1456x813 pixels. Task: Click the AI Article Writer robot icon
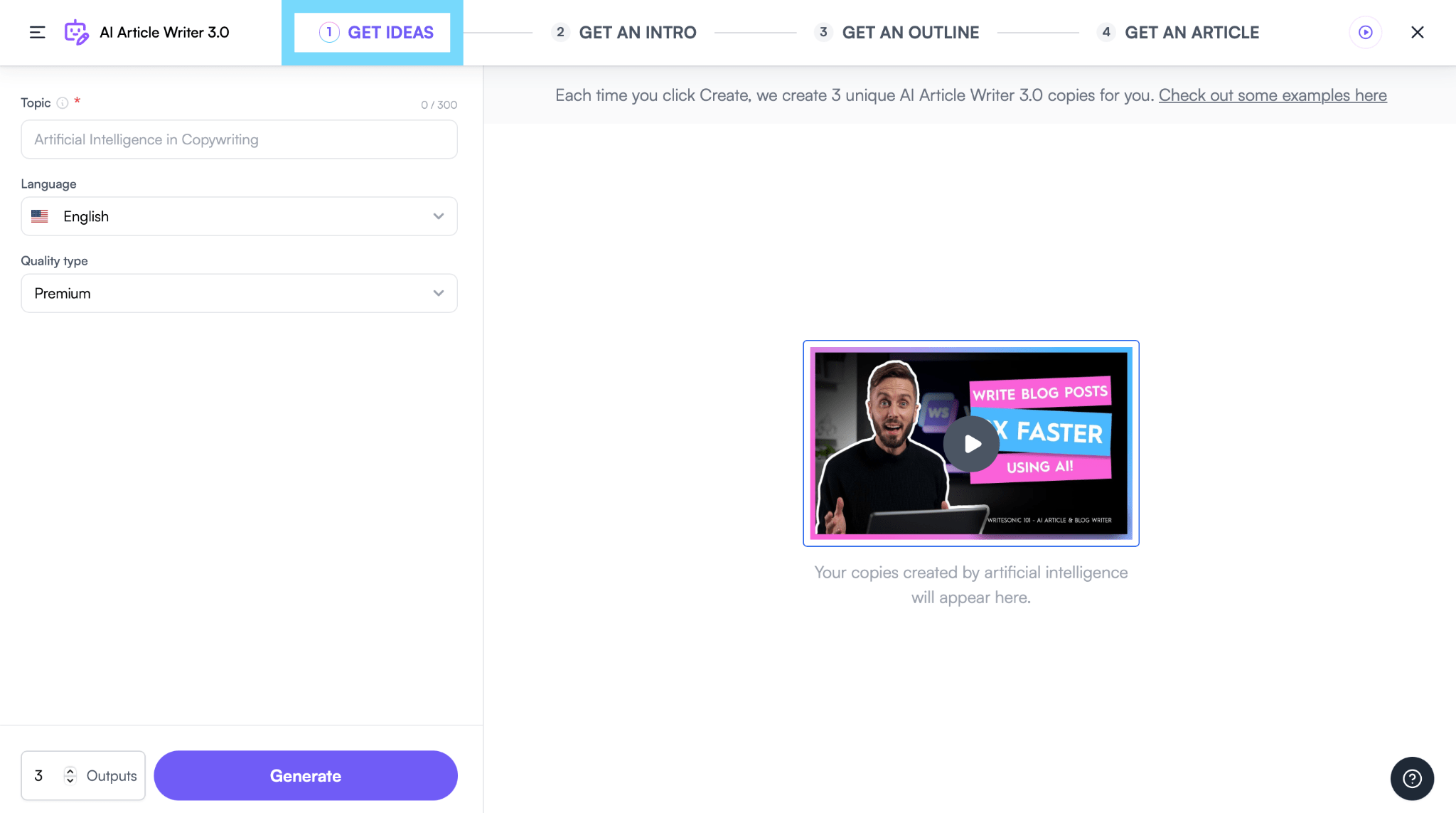pyautogui.click(x=75, y=32)
